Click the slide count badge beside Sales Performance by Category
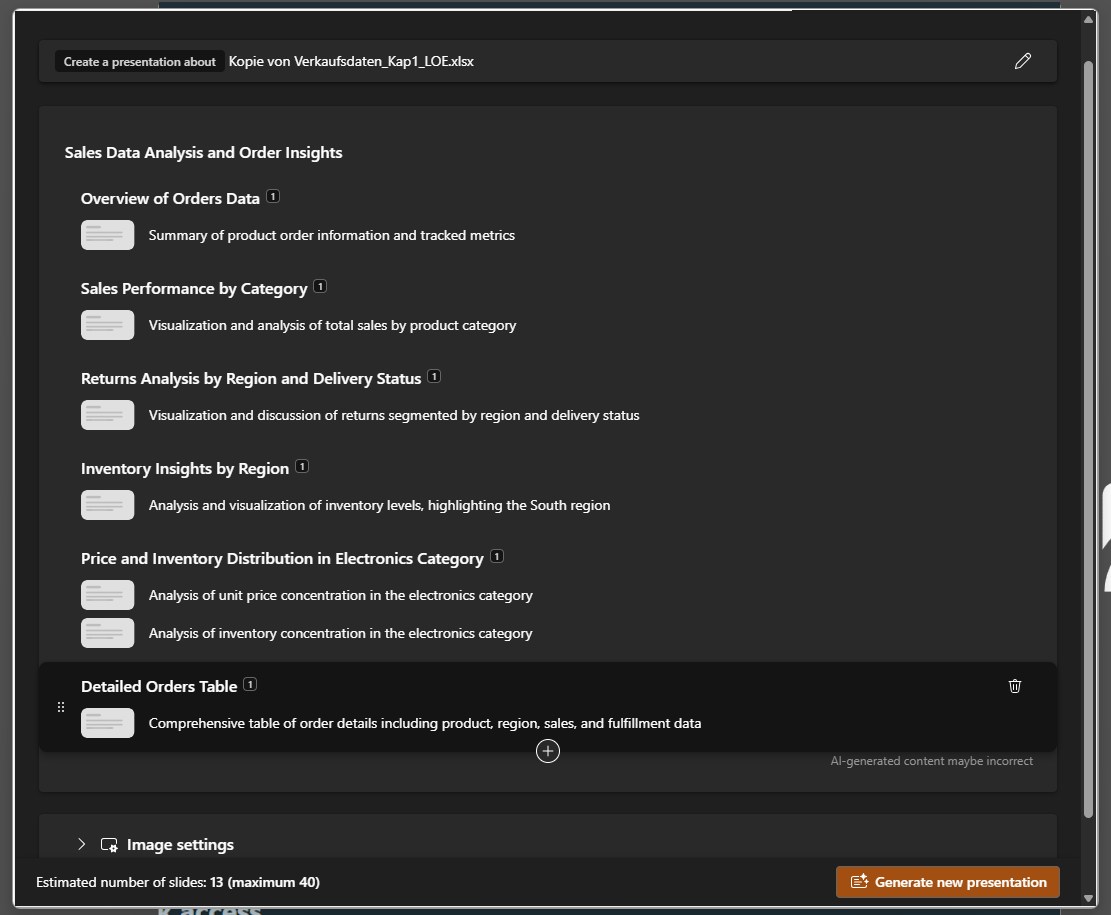Image resolution: width=1111 pixels, height=915 pixels. [320, 287]
